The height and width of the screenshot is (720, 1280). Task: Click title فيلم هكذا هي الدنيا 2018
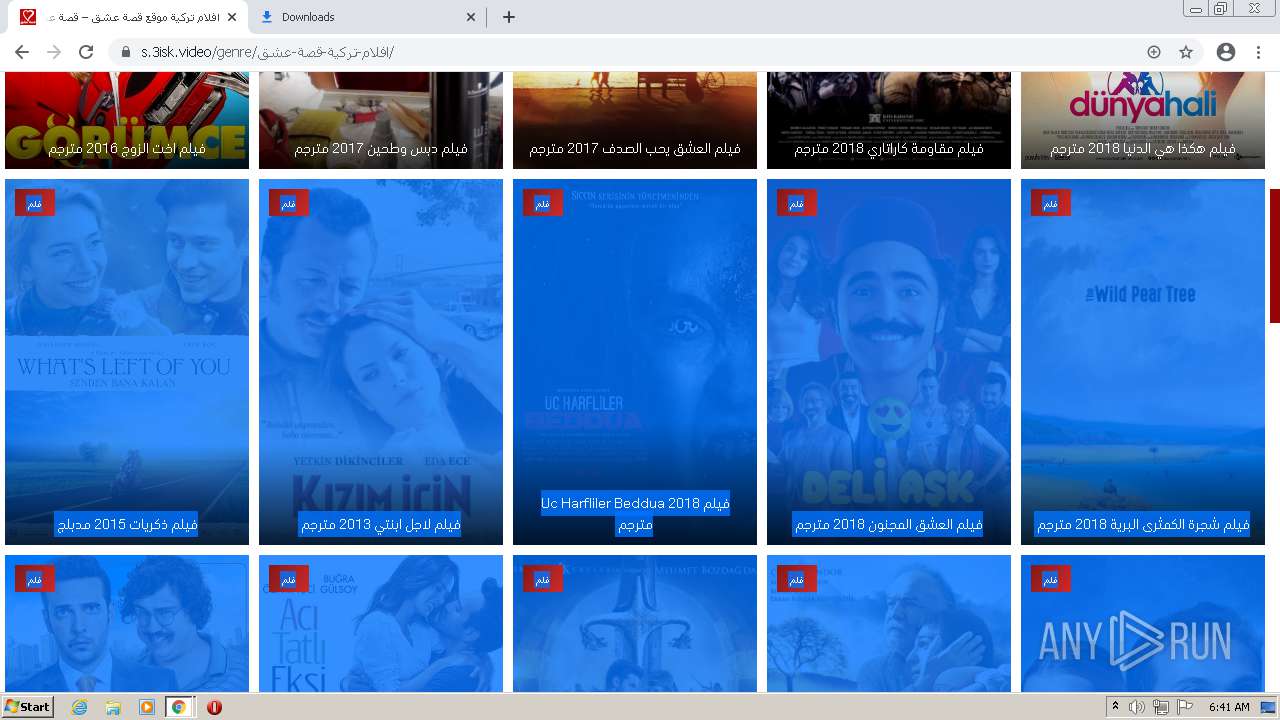click(x=1143, y=149)
